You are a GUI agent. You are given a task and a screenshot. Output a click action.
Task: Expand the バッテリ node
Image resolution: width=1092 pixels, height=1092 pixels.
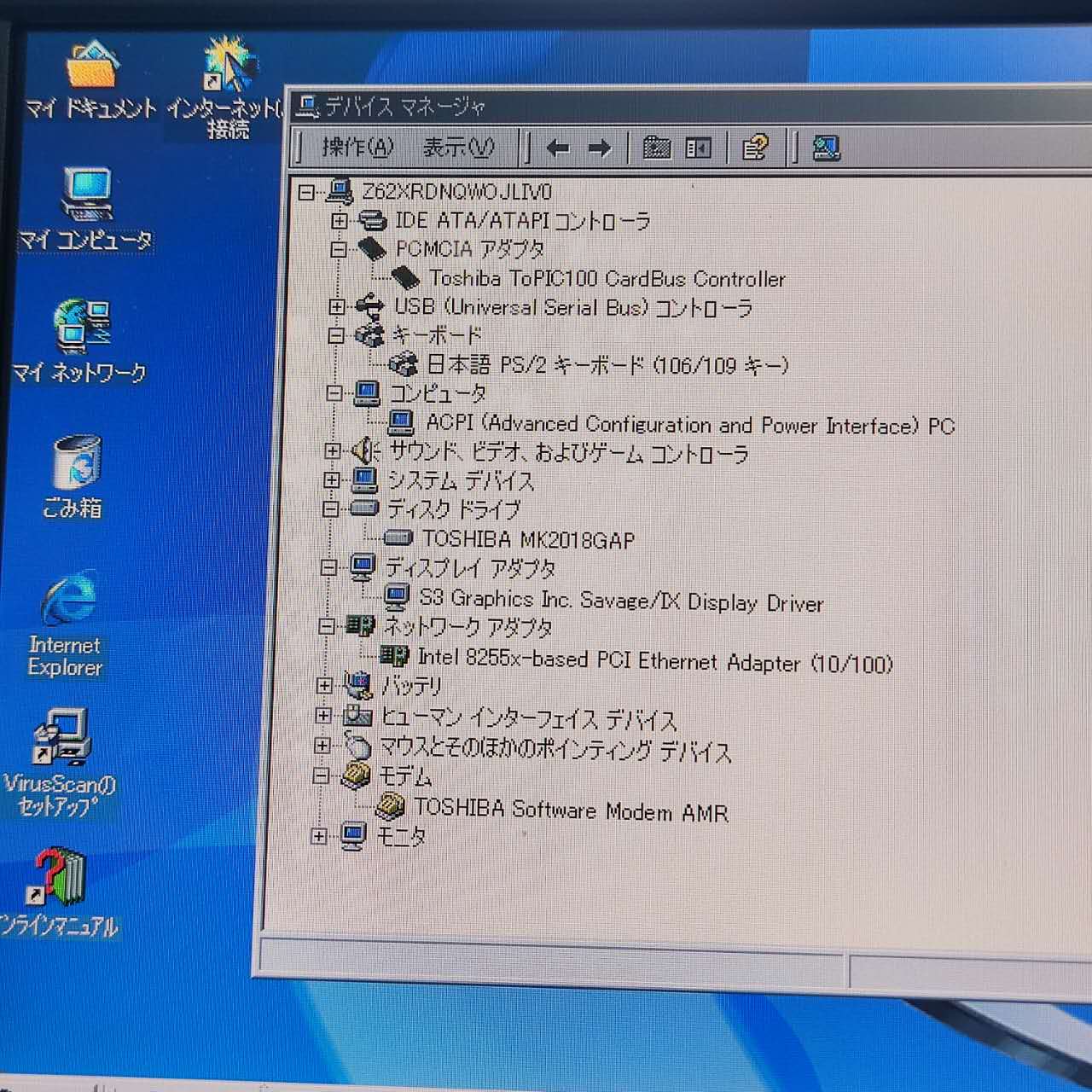[x=325, y=685]
